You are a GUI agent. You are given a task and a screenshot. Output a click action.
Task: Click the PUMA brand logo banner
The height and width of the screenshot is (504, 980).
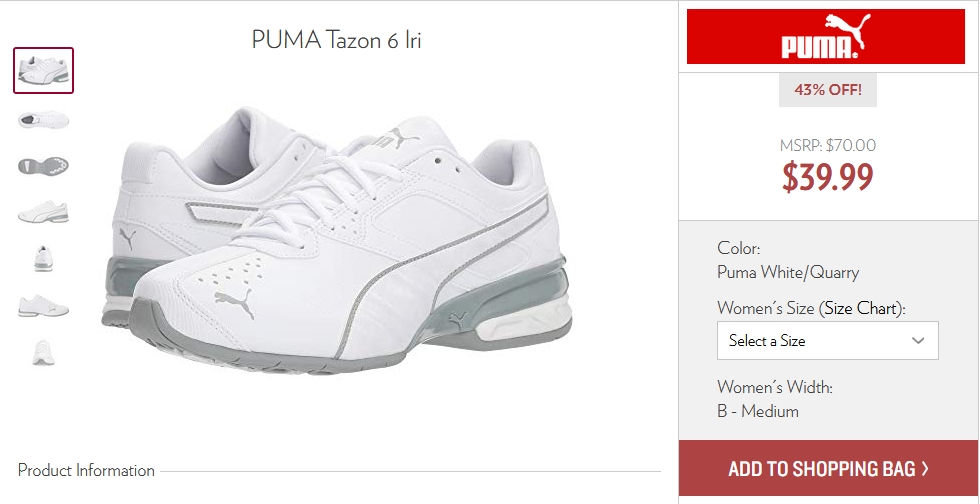pyautogui.click(x=826, y=36)
